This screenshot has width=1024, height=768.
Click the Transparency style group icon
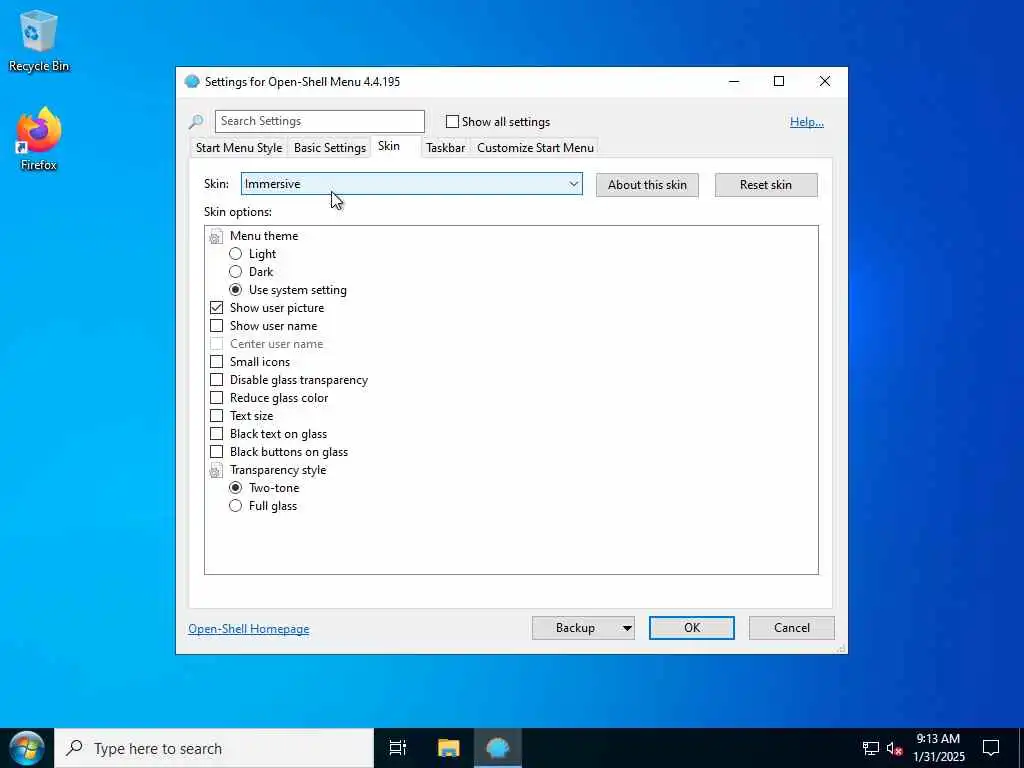[216, 470]
